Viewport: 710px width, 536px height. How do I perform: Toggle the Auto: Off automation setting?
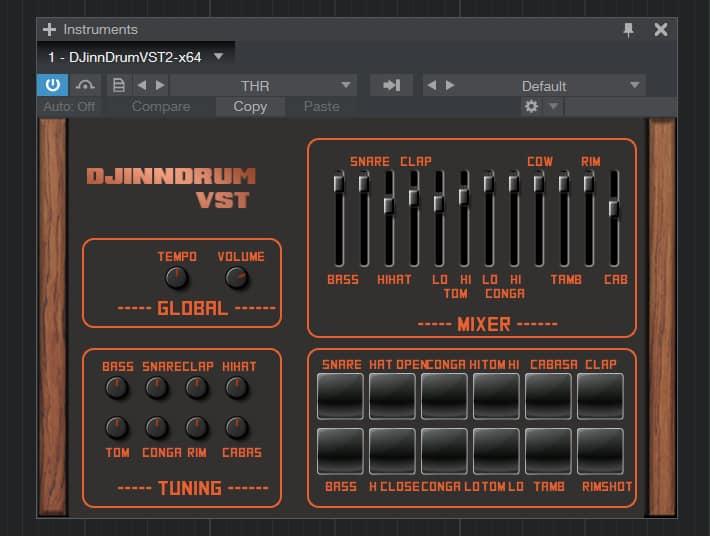pyautogui.click(x=69, y=106)
